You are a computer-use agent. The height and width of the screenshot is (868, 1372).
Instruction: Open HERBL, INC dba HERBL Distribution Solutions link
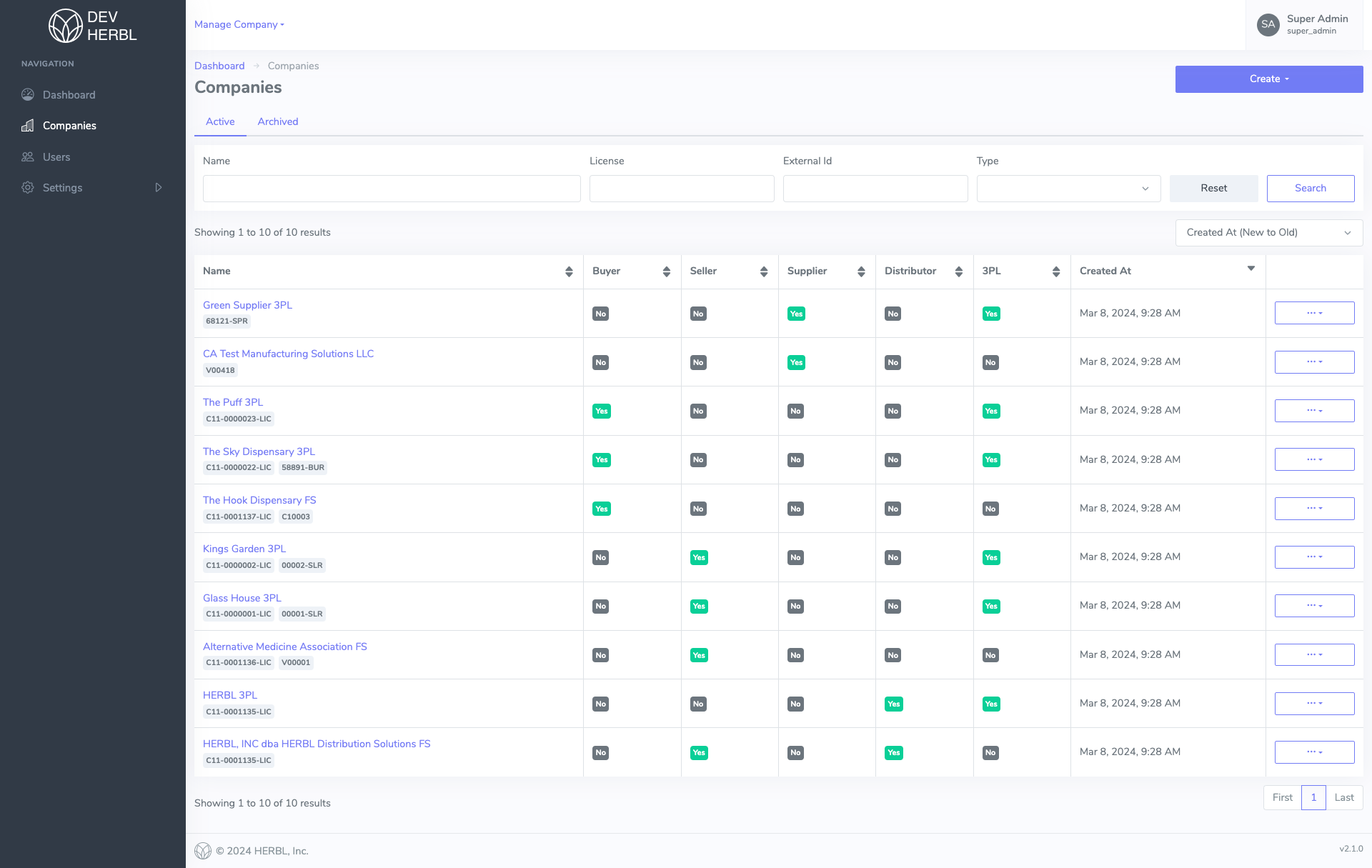coord(317,744)
